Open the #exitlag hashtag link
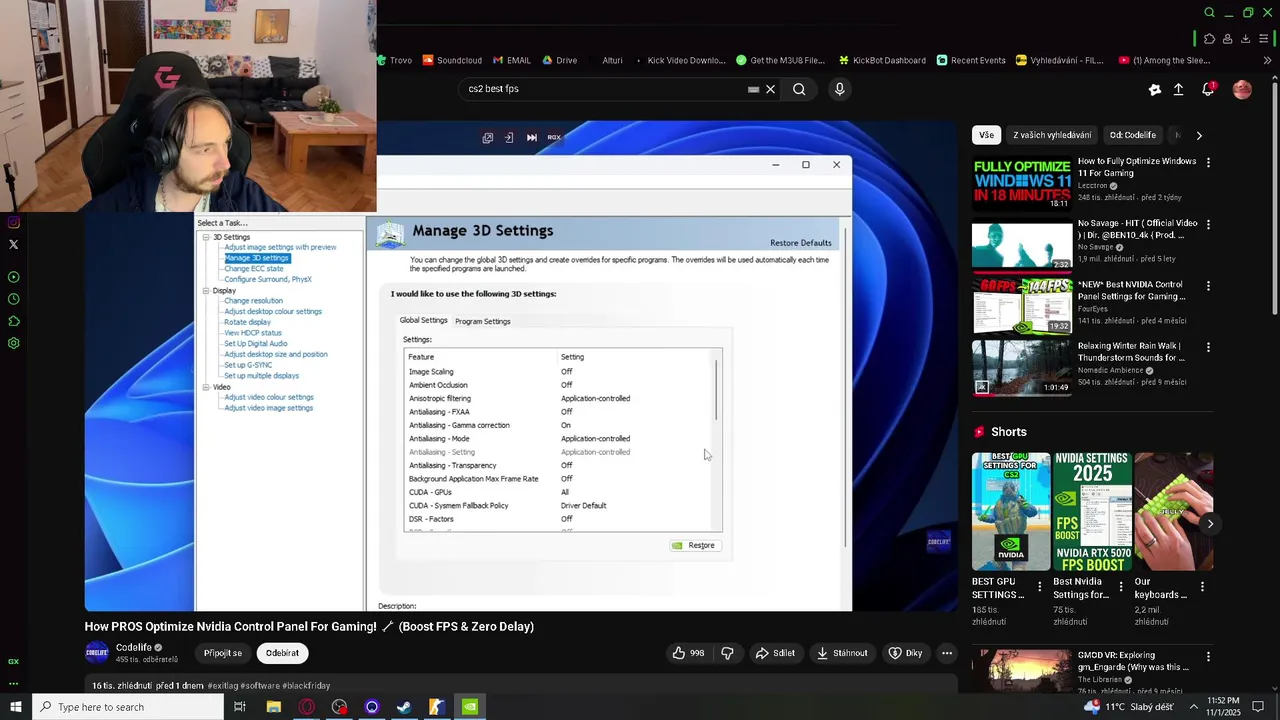 222,686
